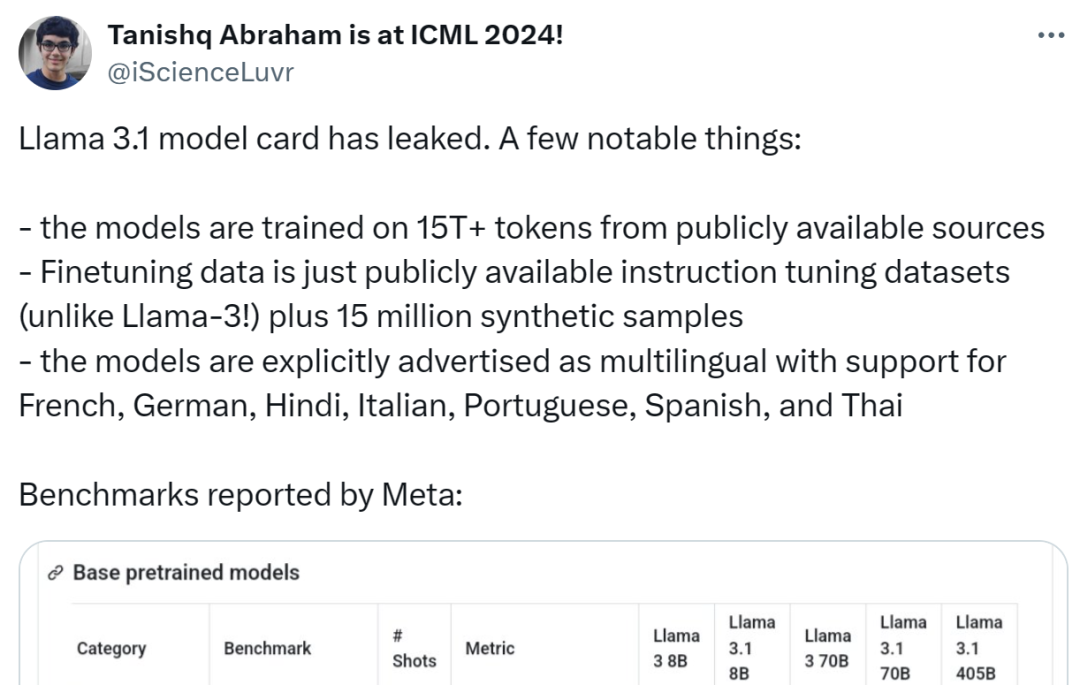Click the Metric column header
Image resolution: width=1080 pixels, height=685 pixels.
(x=490, y=648)
